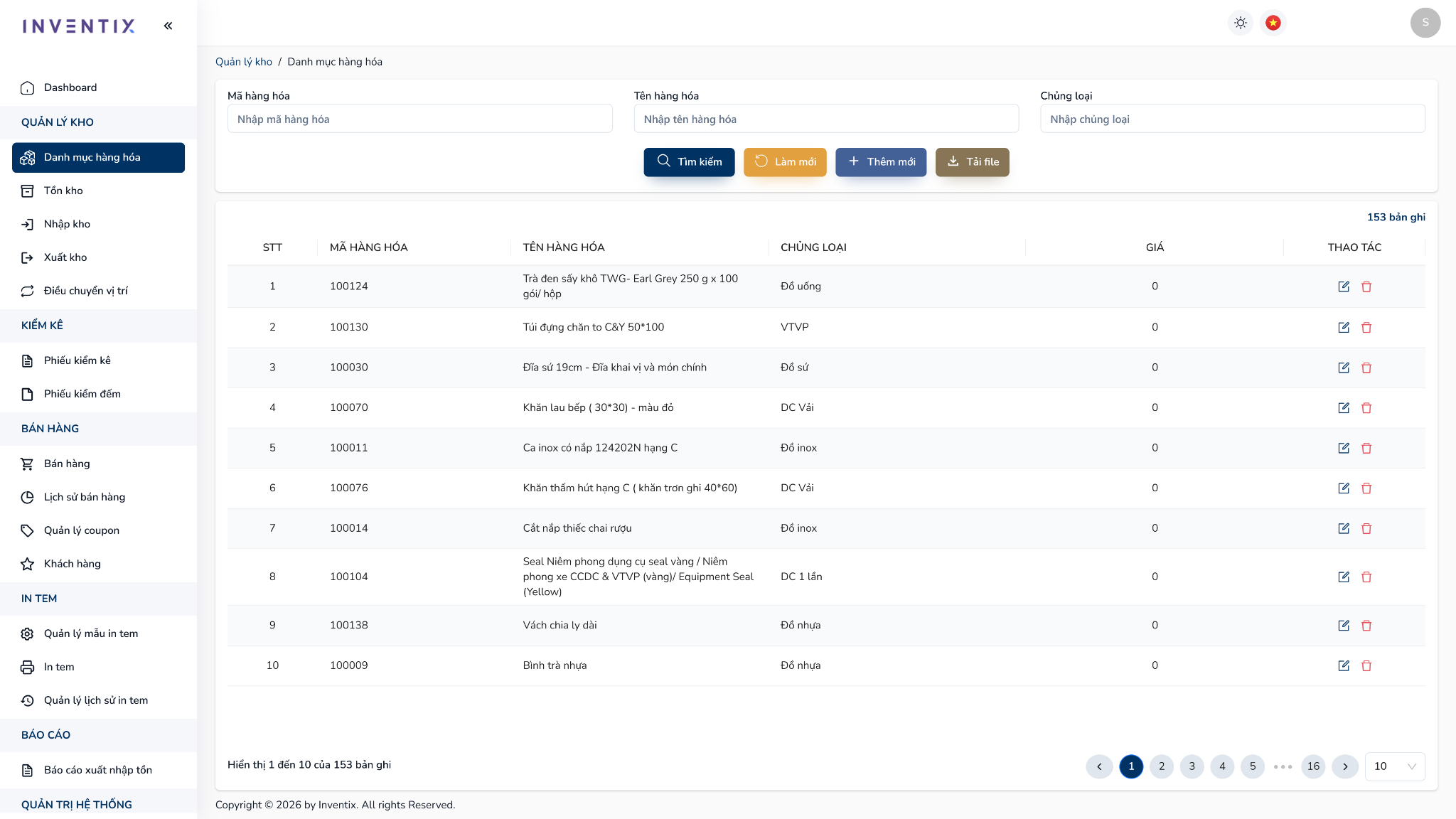This screenshot has width=1456, height=819.
Task: Go to page 2
Action: coord(1162,766)
